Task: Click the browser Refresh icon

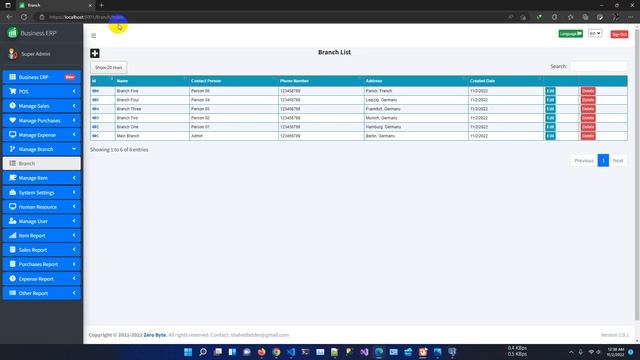Action: coord(24,17)
